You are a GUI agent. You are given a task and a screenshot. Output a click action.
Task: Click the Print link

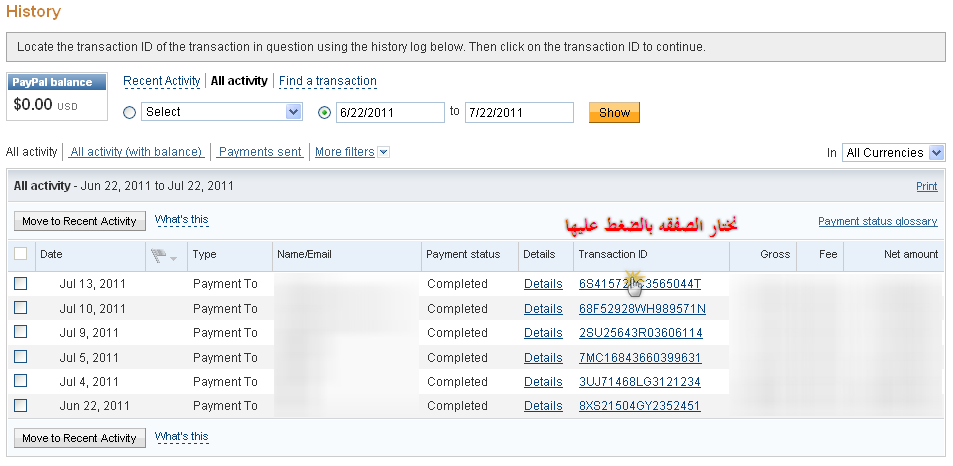click(927, 186)
